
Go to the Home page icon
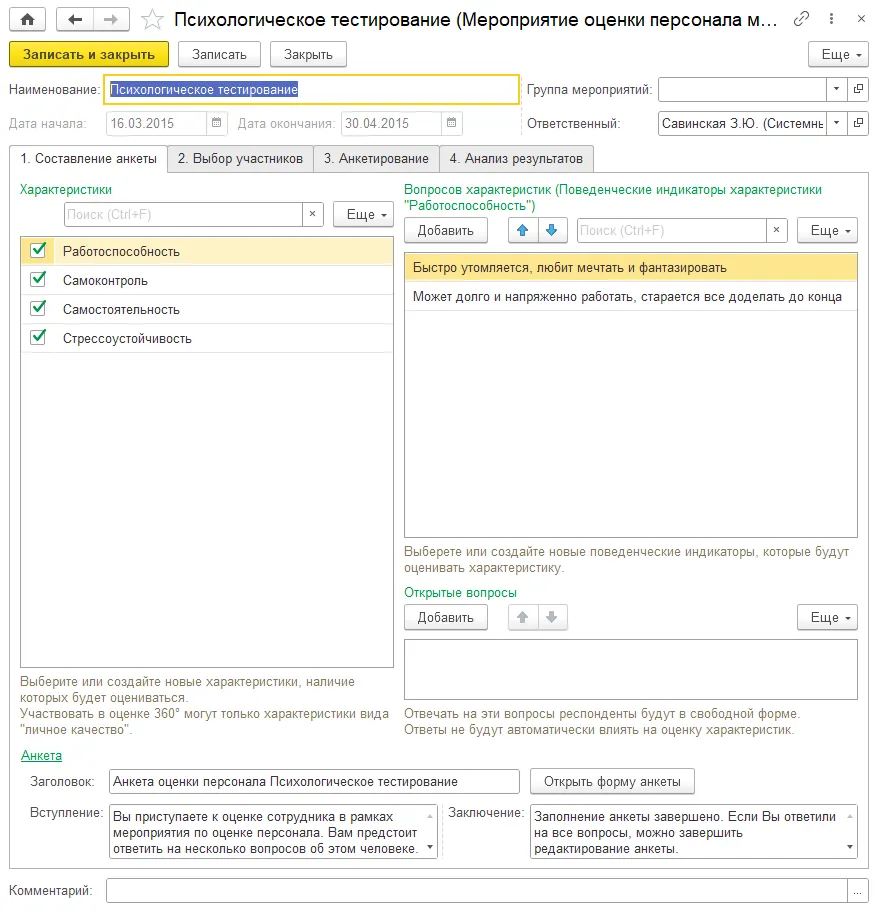pyautogui.click(x=27, y=20)
